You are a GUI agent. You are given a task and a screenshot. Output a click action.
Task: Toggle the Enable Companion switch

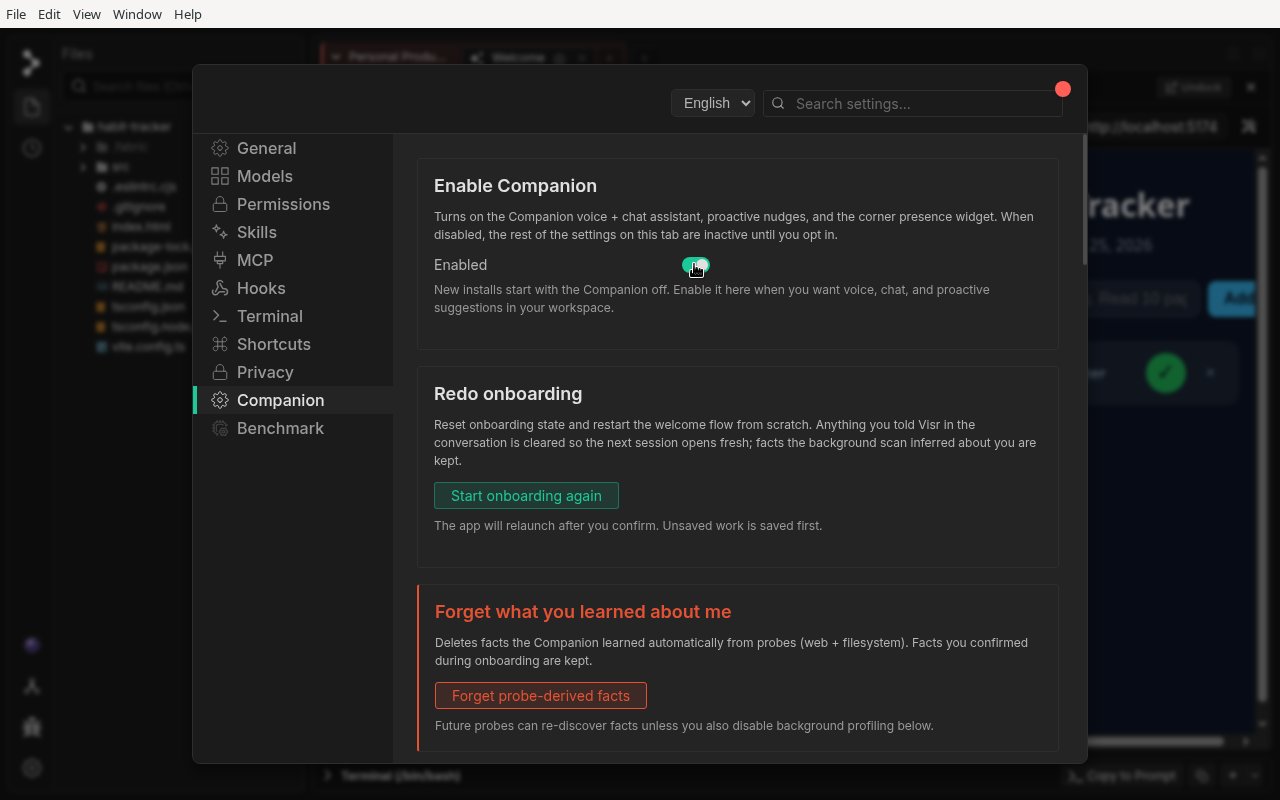point(696,265)
